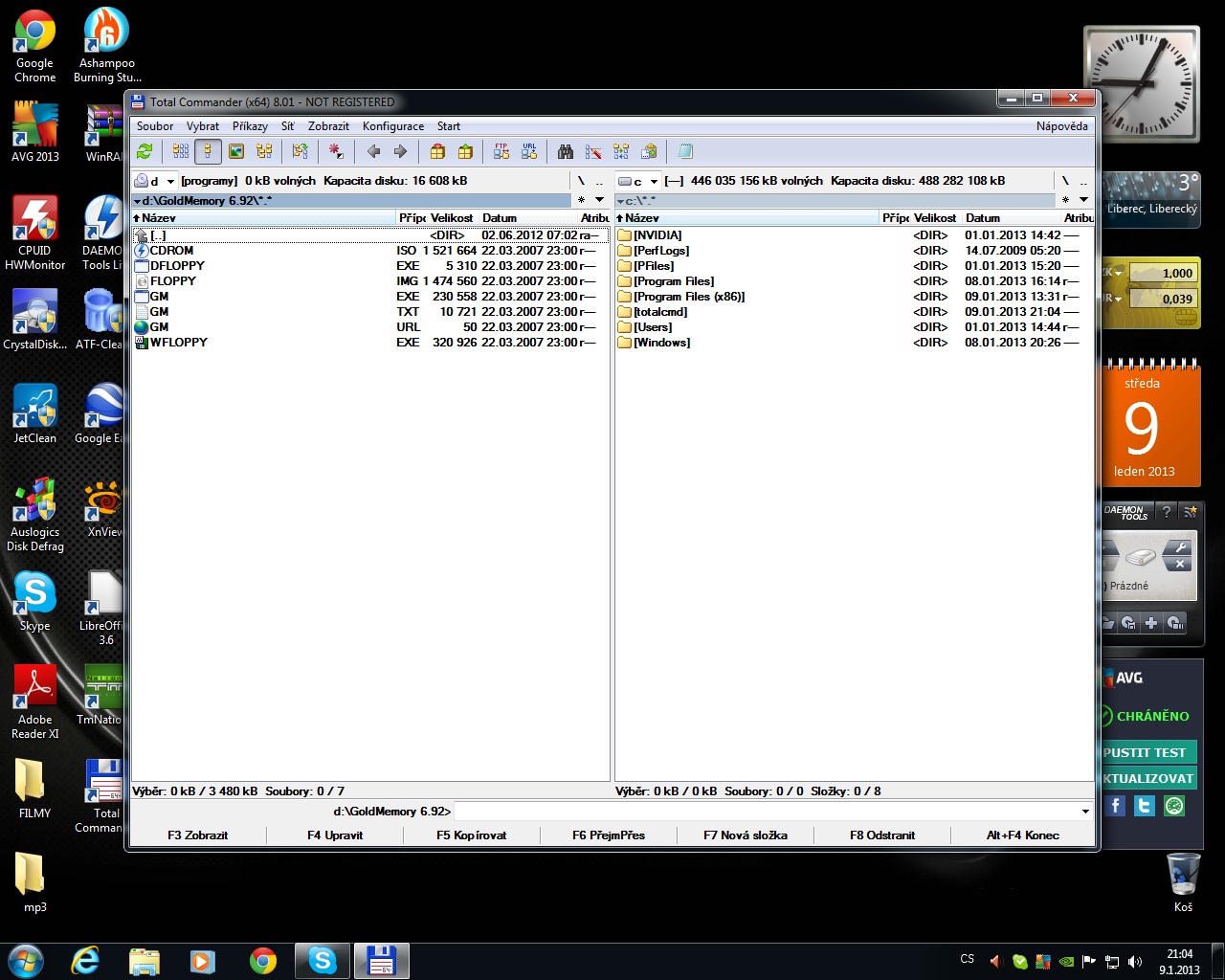This screenshot has width=1225, height=980.
Task: Open the Windows Start orb
Action: coord(26,960)
